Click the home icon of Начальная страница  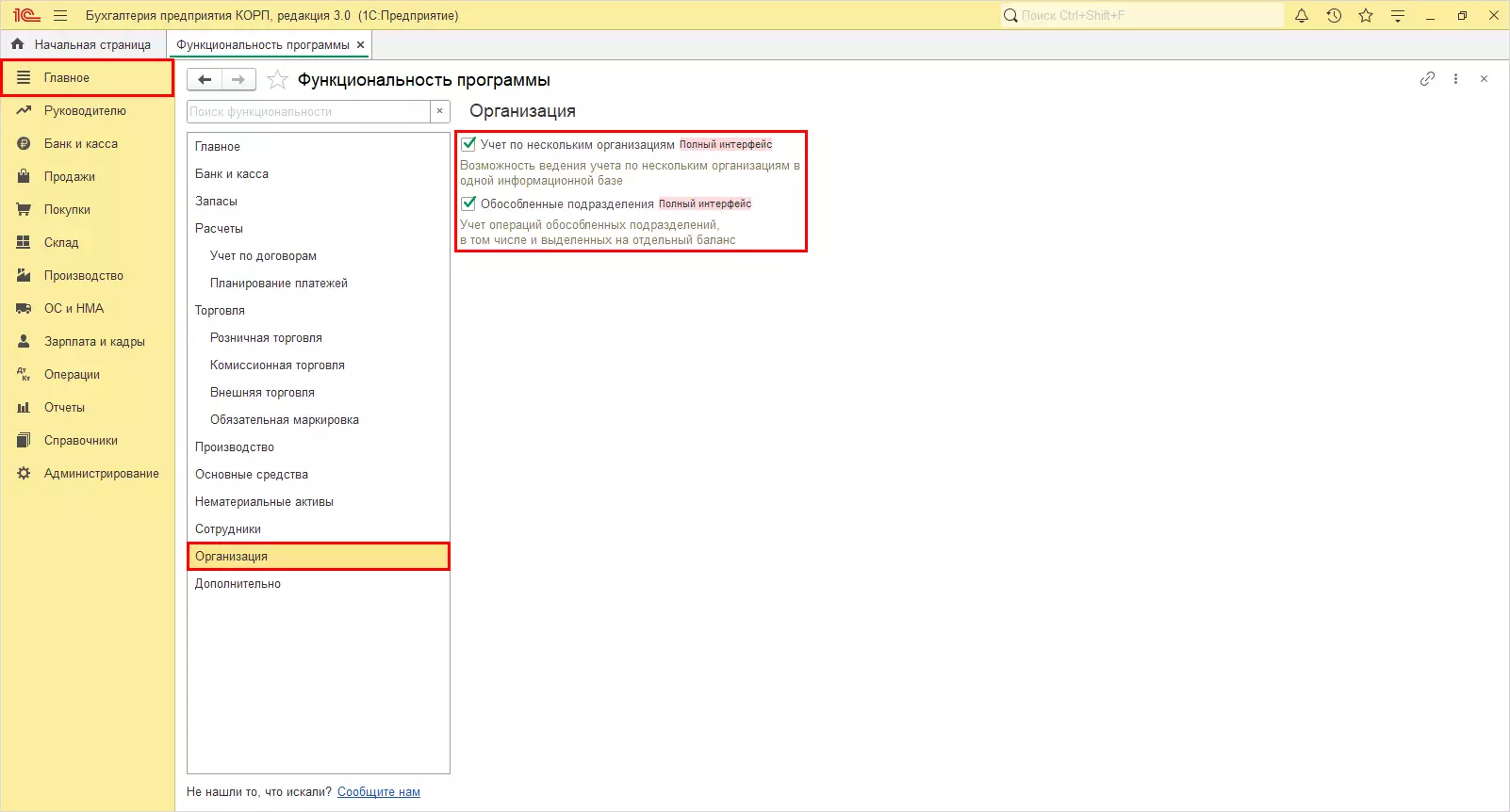[x=17, y=44]
